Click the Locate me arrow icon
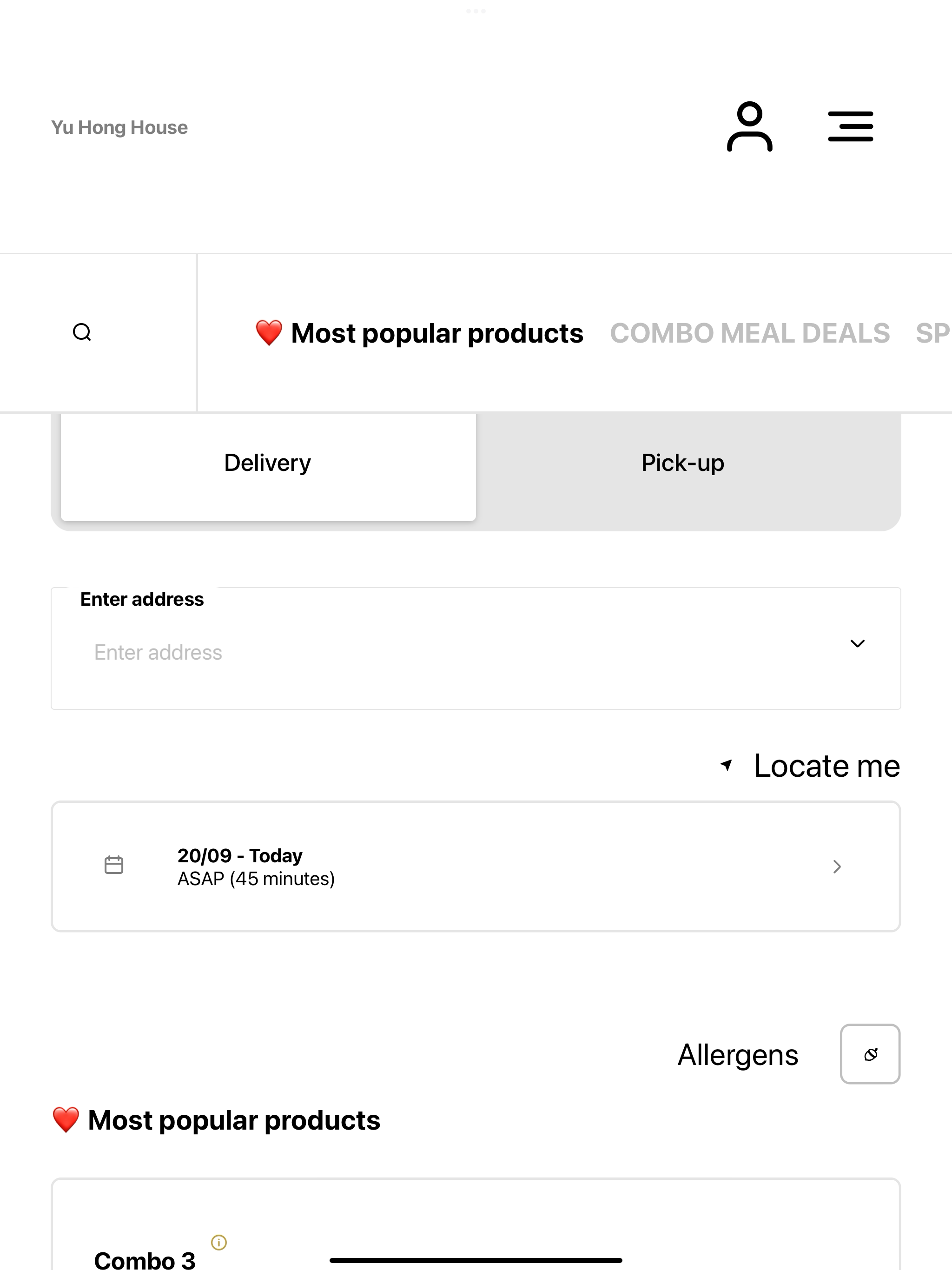The width and height of the screenshot is (952, 1270). (727, 765)
